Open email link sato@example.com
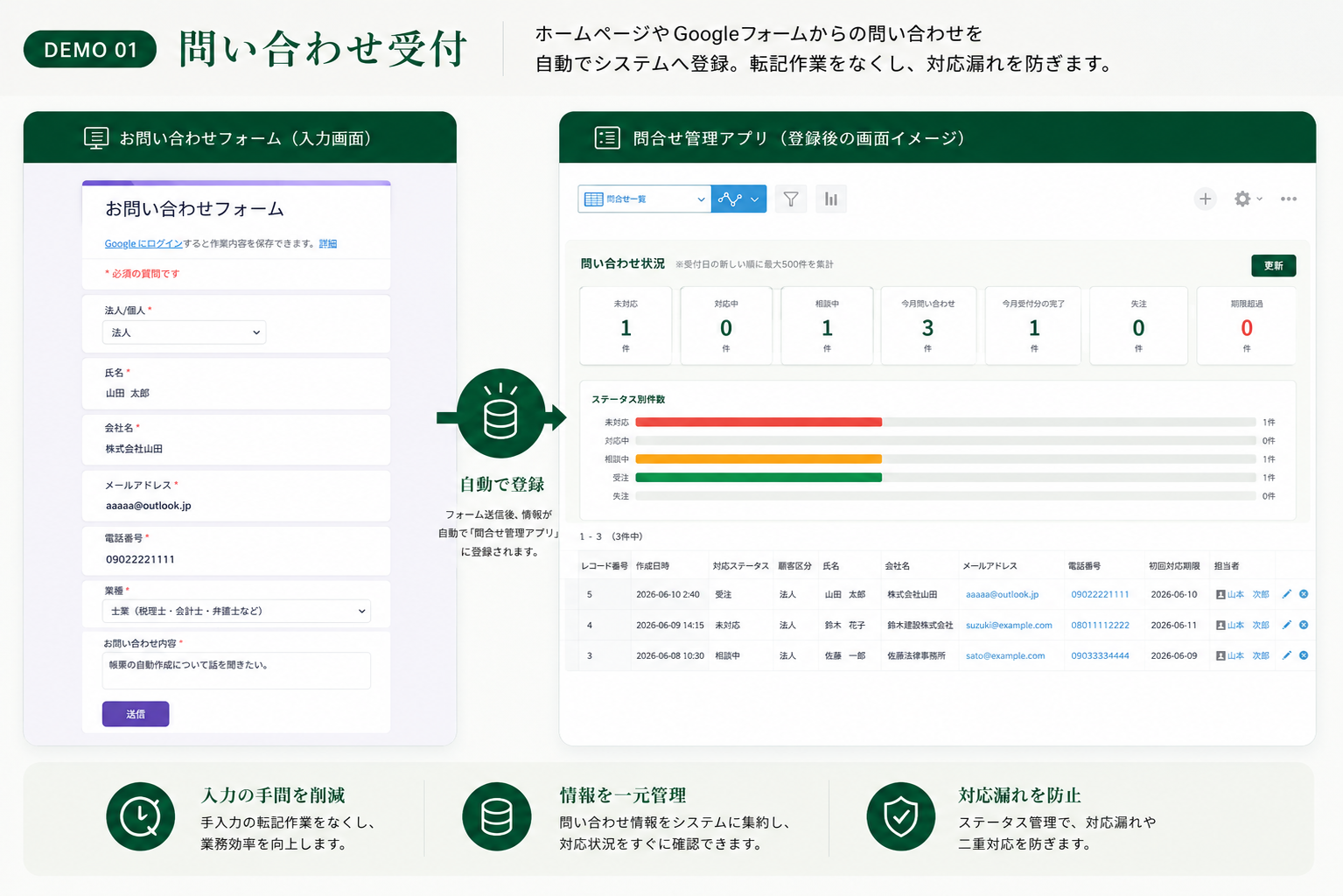1343x896 pixels. point(1005,655)
